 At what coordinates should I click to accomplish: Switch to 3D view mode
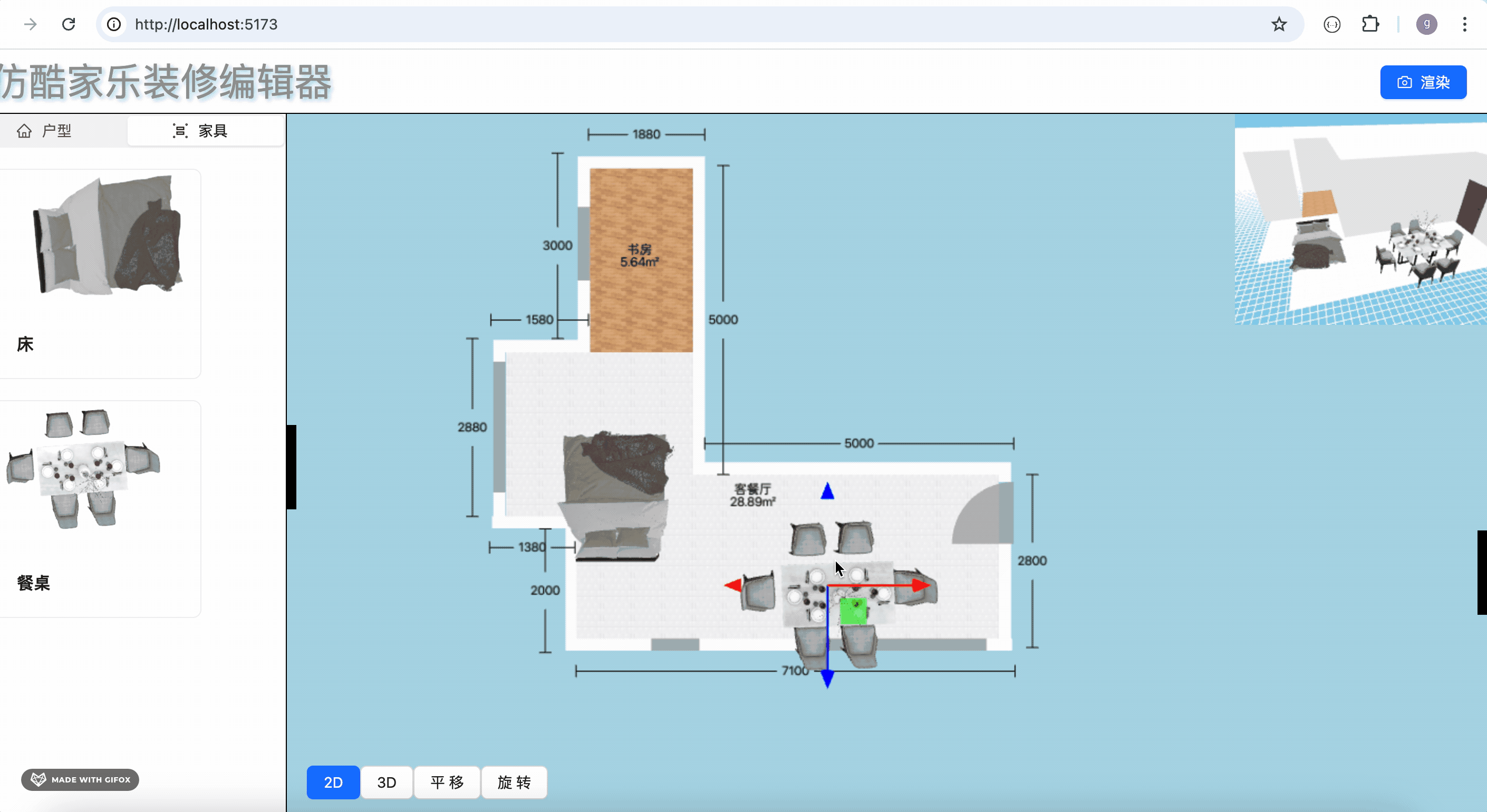(x=387, y=782)
